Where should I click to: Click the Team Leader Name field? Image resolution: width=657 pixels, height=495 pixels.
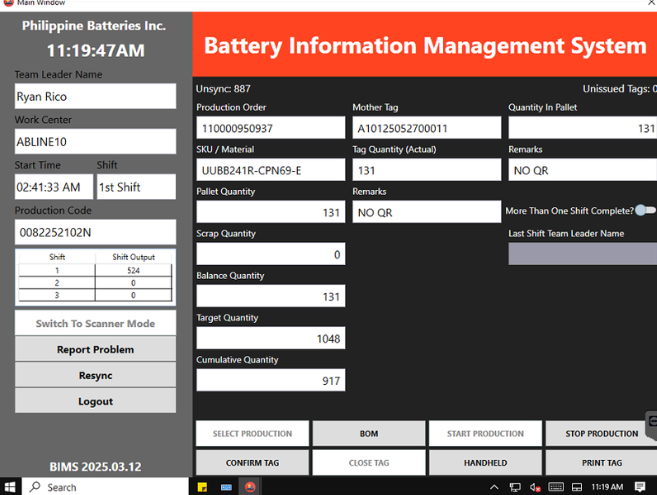pos(96,96)
